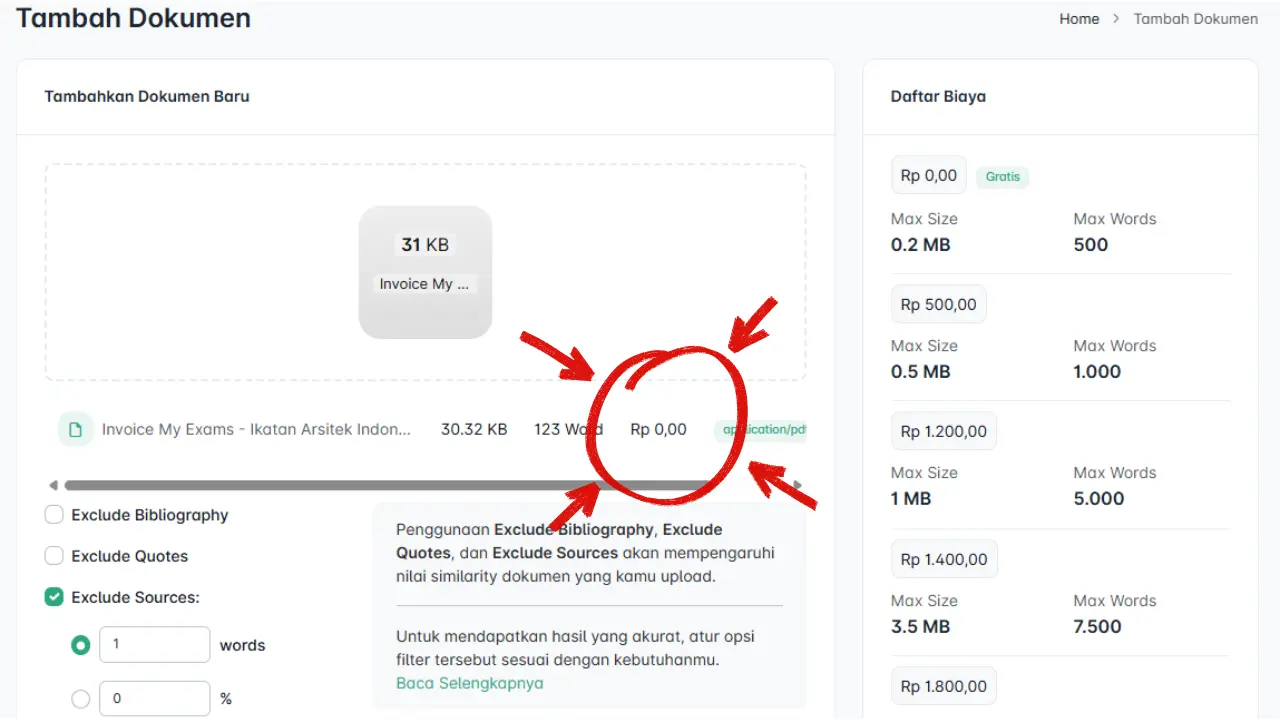Select the 31 KB uploaded file thumbnail
Screen dimensions: 1280x720
pyautogui.click(x=425, y=272)
